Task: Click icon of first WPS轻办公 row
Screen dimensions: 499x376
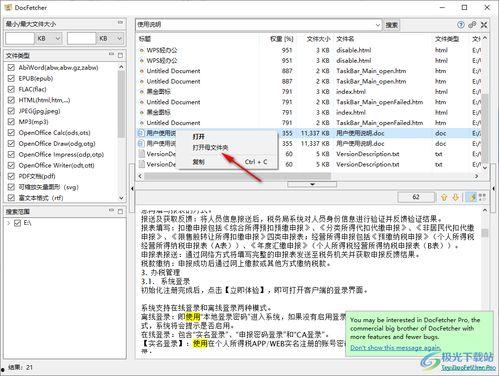Action: click(x=142, y=51)
